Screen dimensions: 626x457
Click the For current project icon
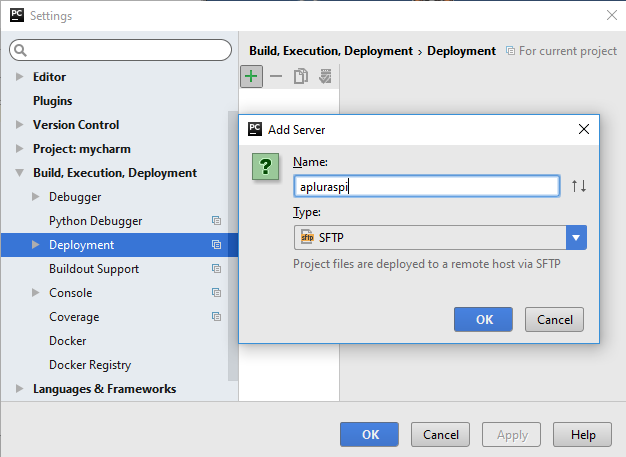(x=510, y=51)
